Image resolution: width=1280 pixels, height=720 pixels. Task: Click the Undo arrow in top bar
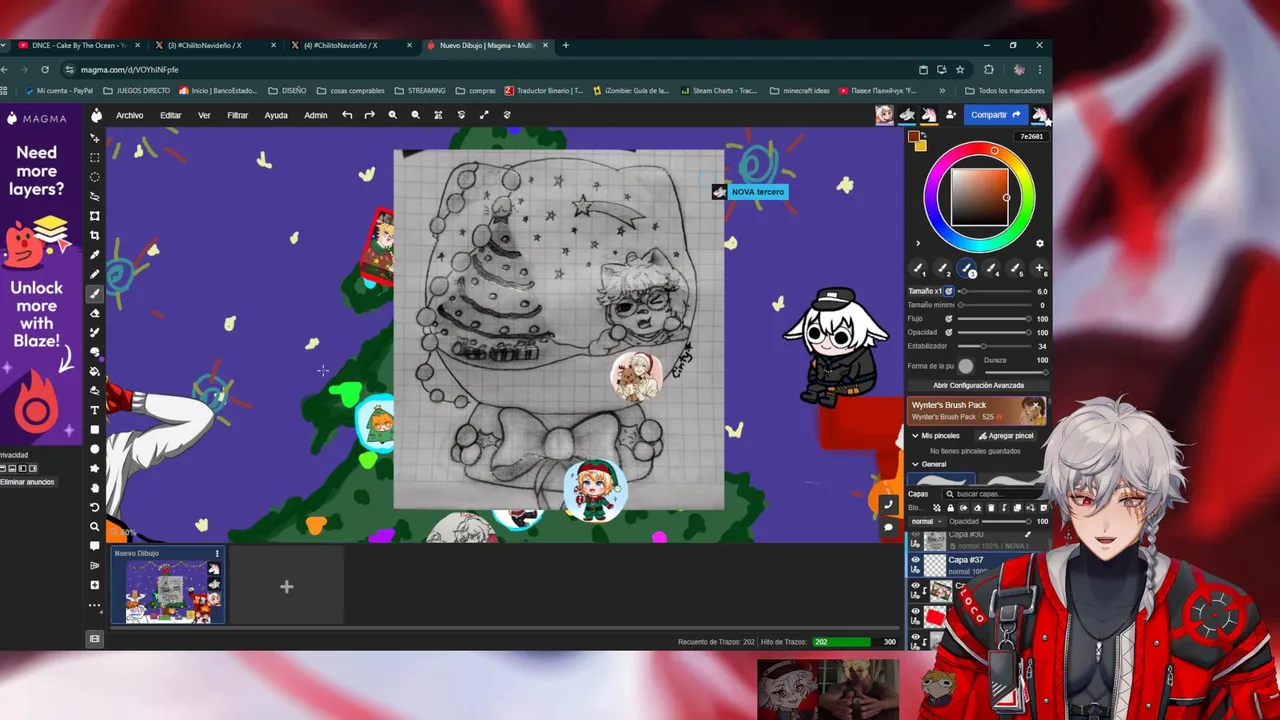pyautogui.click(x=347, y=115)
